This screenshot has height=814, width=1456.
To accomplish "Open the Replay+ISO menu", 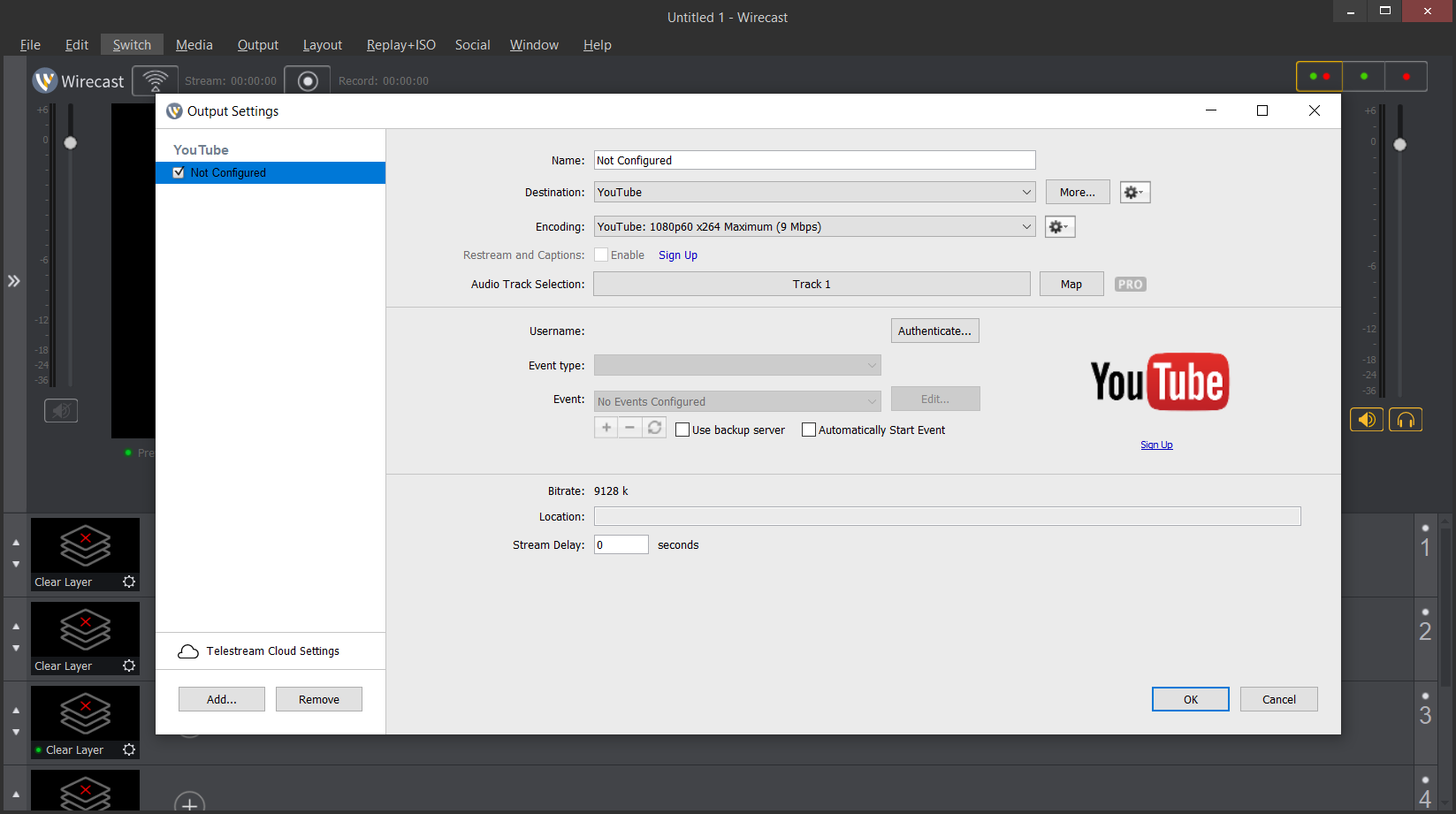I will 401,45.
